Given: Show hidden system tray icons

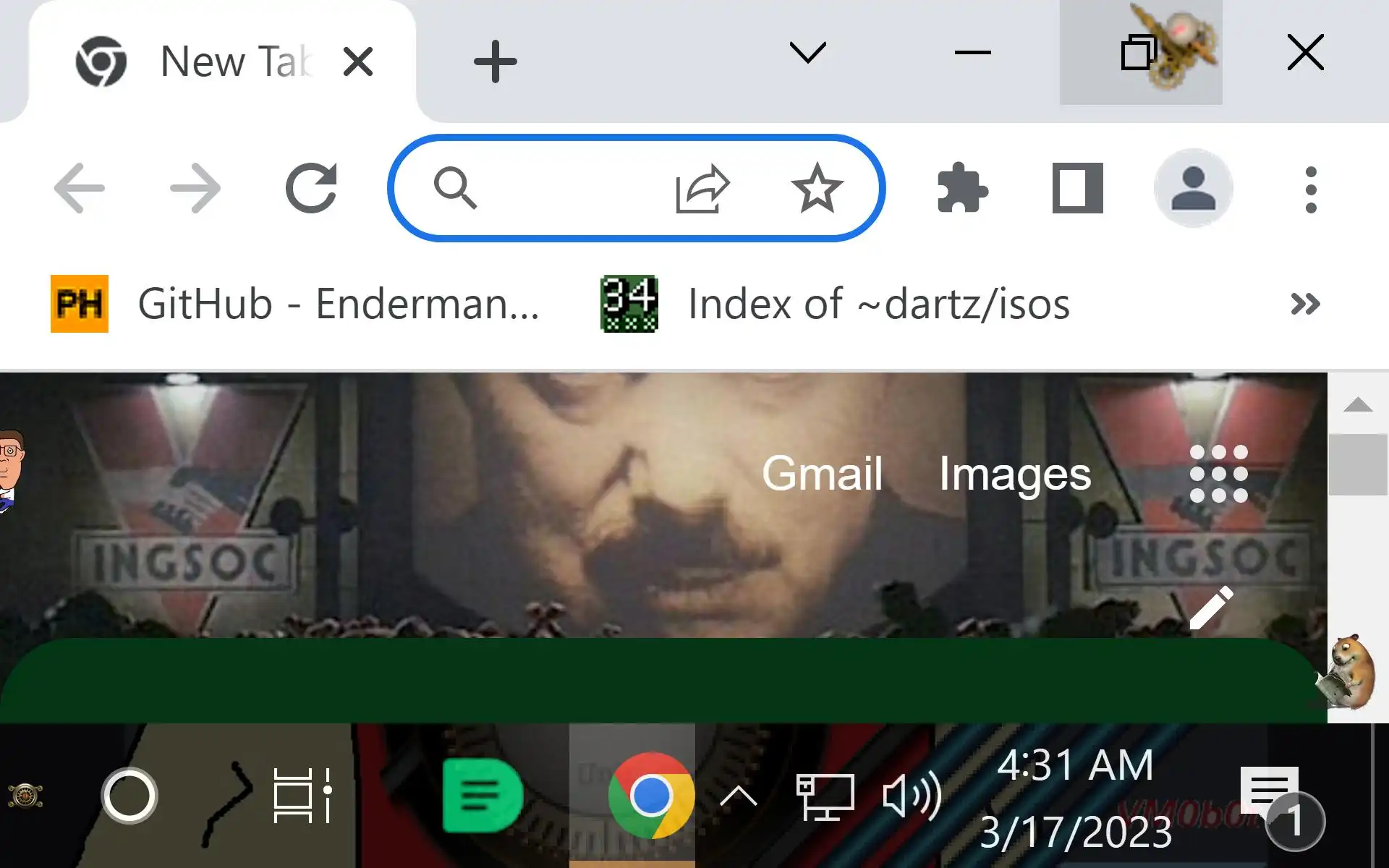Looking at the screenshot, I should point(738,796).
